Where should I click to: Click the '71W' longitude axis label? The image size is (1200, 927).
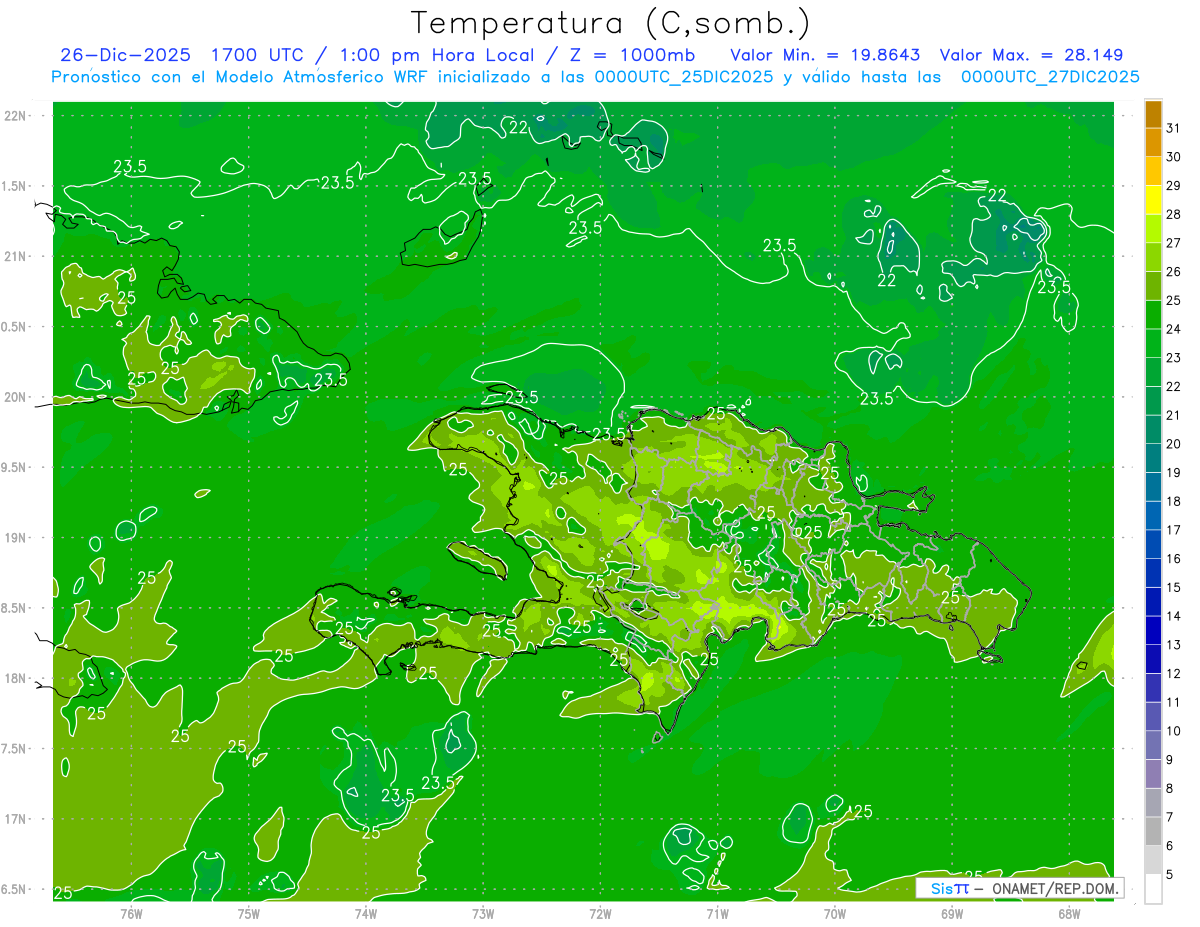click(717, 913)
